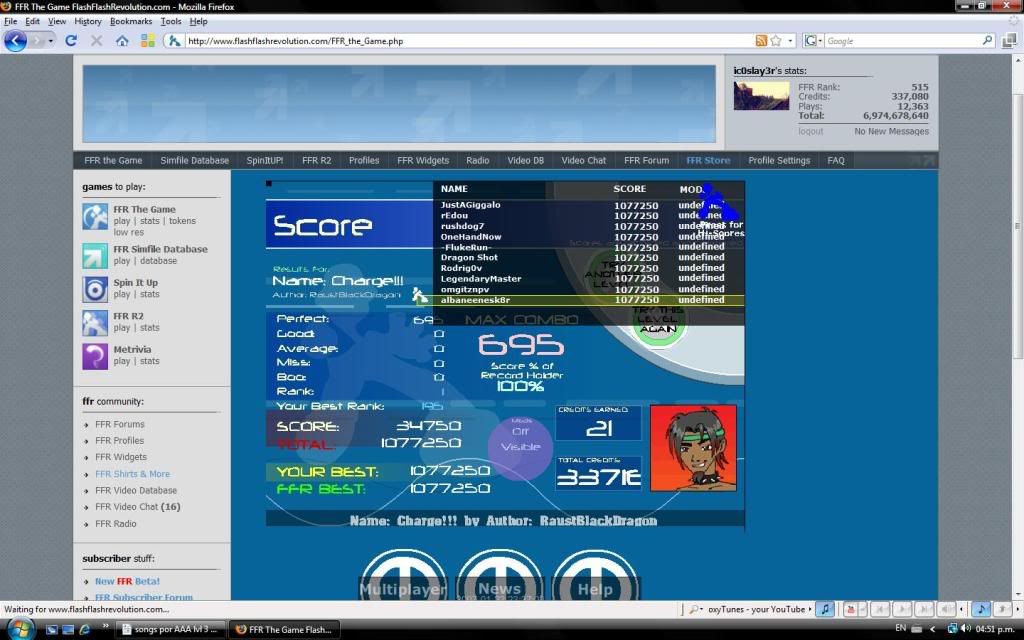Go to the browser home page icon
This screenshot has height=640, width=1024.
[x=122, y=41]
